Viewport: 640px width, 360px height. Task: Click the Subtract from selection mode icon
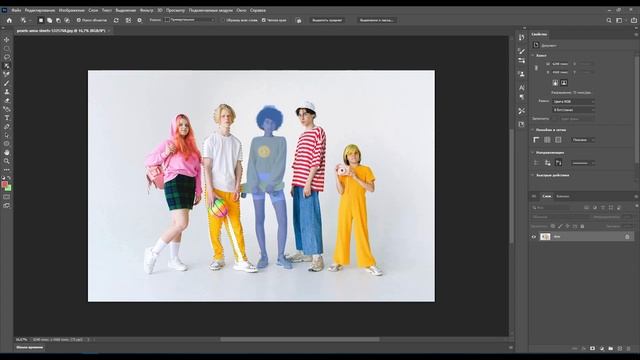click(x=58, y=20)
